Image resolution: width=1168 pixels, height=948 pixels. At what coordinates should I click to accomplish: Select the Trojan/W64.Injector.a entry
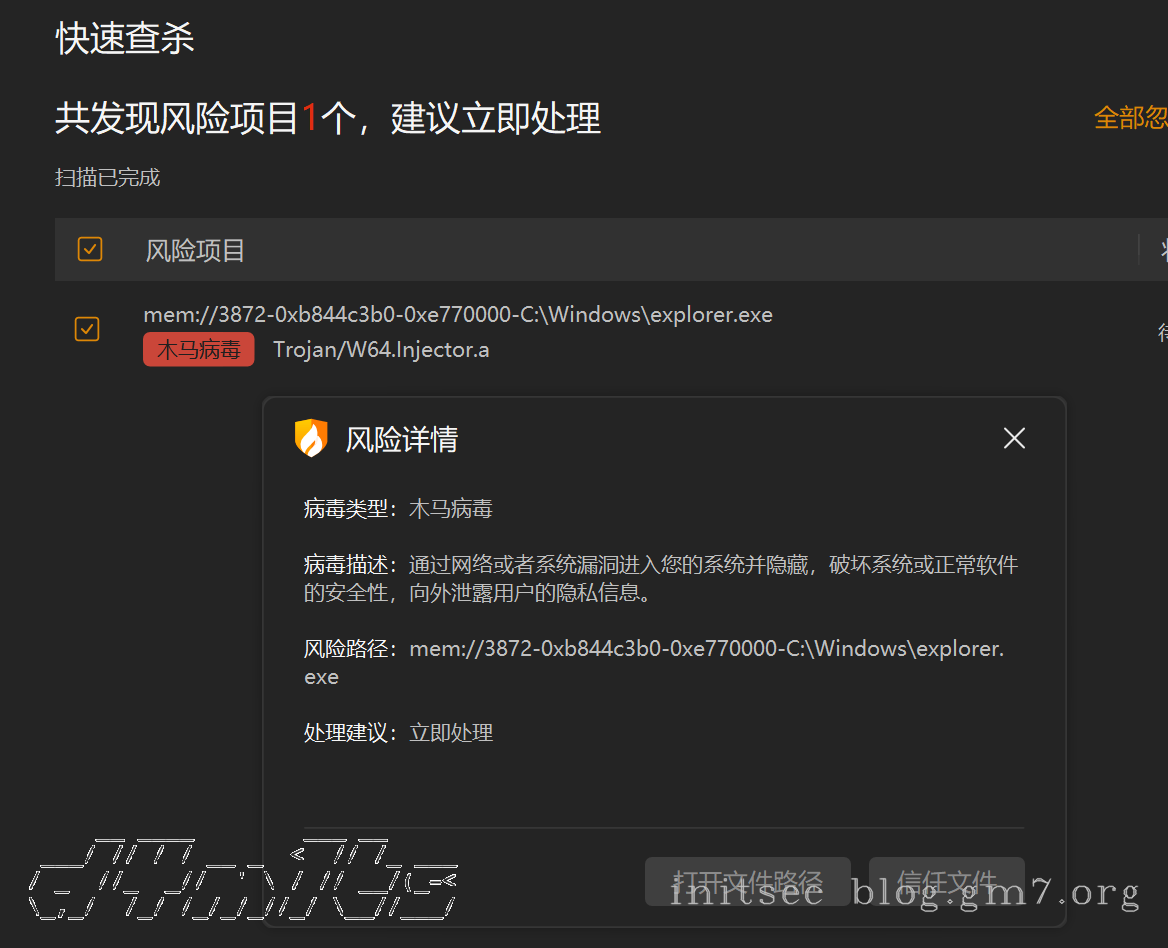coord(381,349)
